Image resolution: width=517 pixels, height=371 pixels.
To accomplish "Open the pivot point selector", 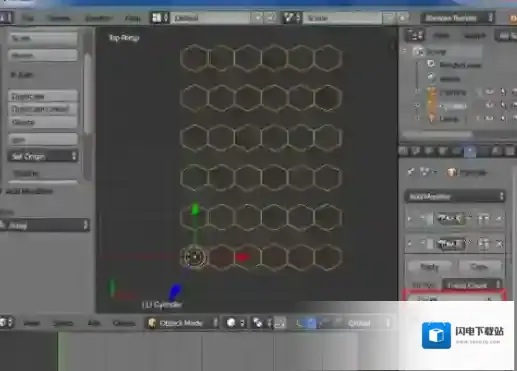I will pyautogui.click(x=262, y=323).
